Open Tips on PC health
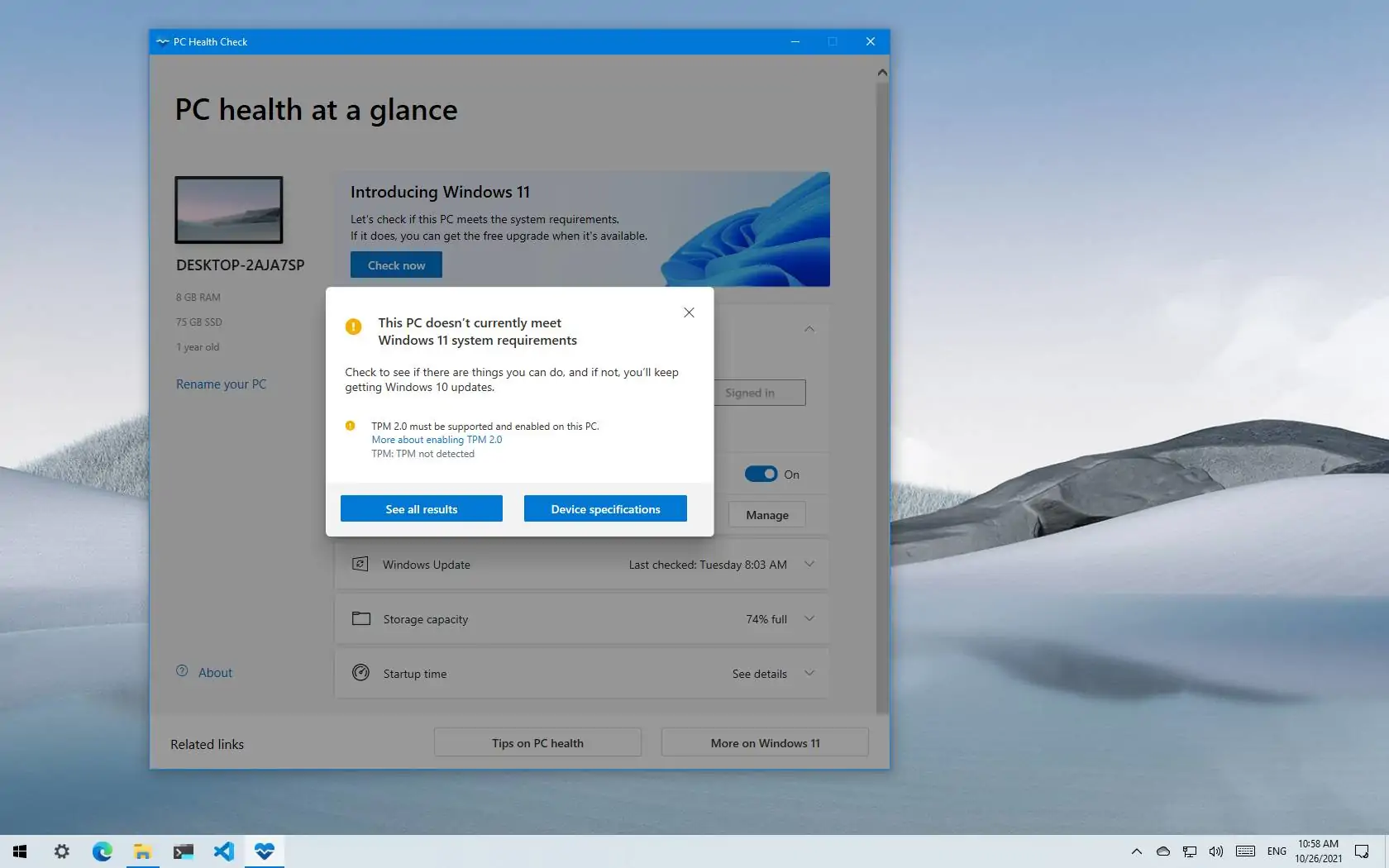Viewport: 1389px width, 868px height. pos(537,742)
